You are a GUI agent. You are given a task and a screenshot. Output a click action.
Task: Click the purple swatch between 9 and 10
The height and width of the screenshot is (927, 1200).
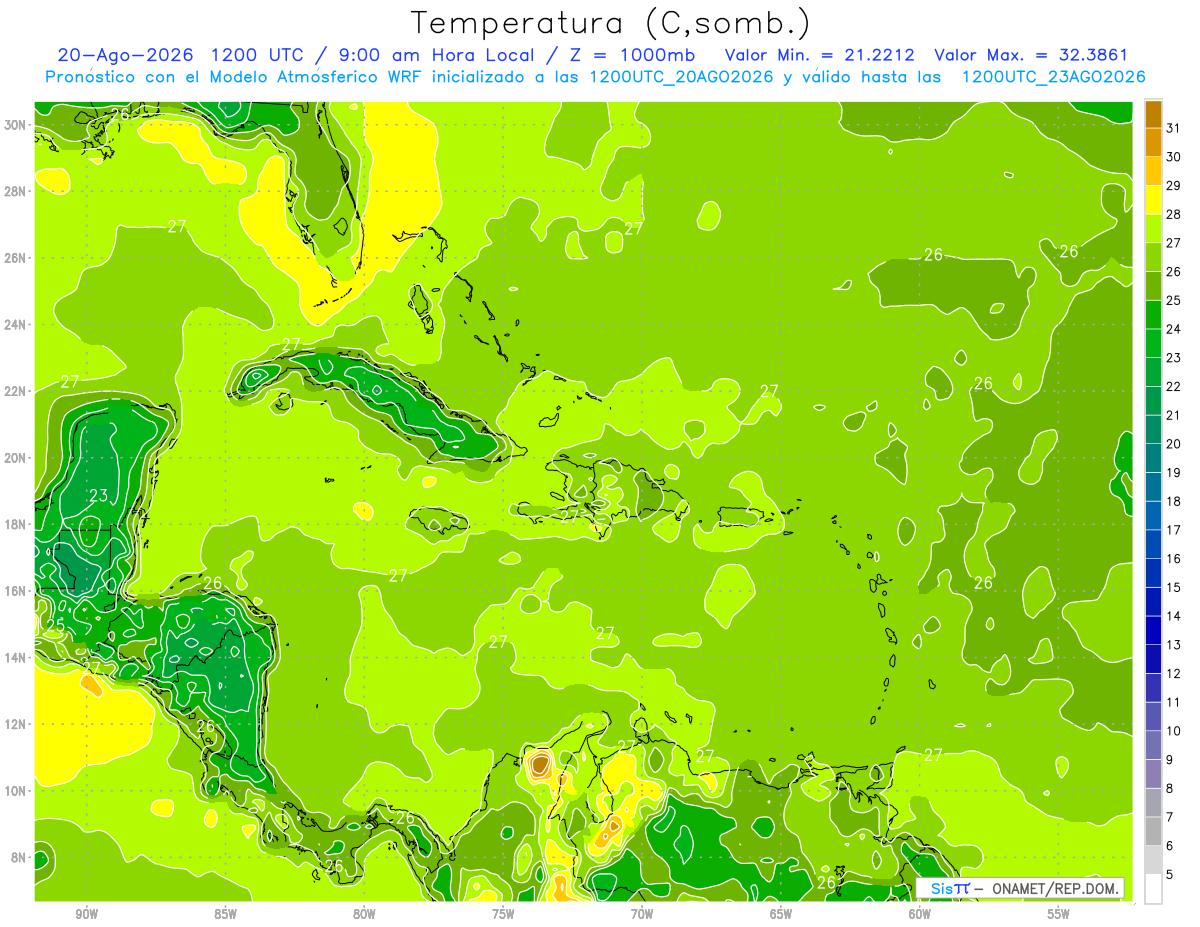pos(1153,745)
